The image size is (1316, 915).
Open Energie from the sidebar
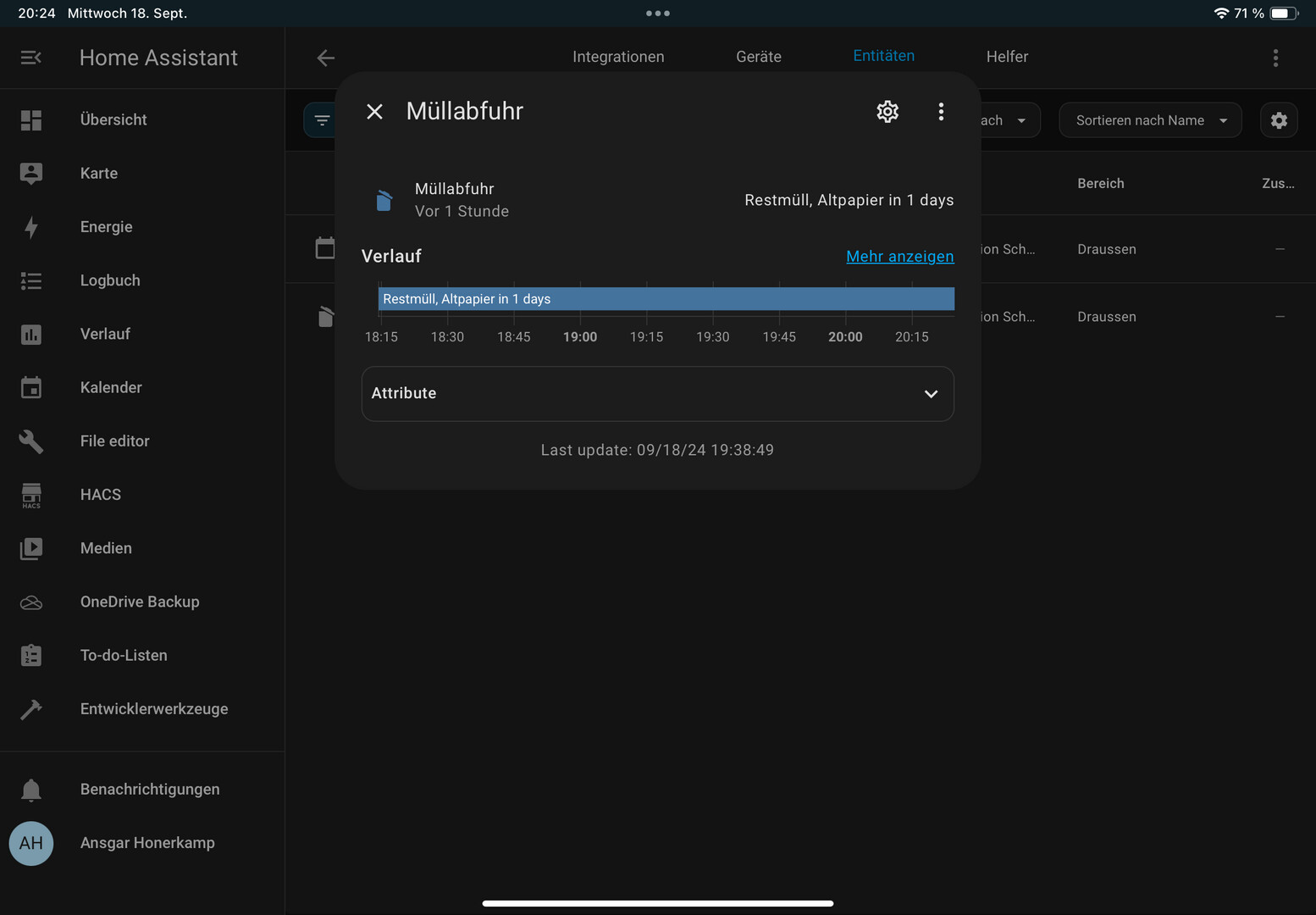point(106,227)
